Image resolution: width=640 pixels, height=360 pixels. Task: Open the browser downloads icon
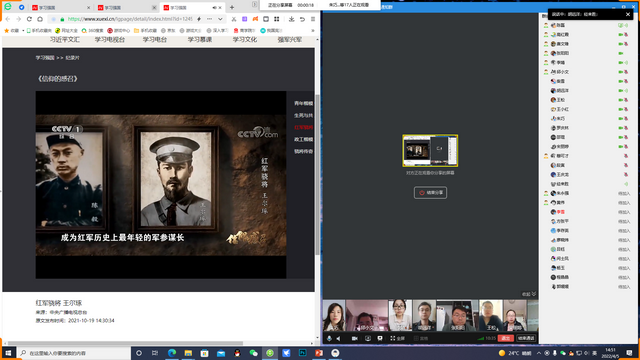[291, 19]
